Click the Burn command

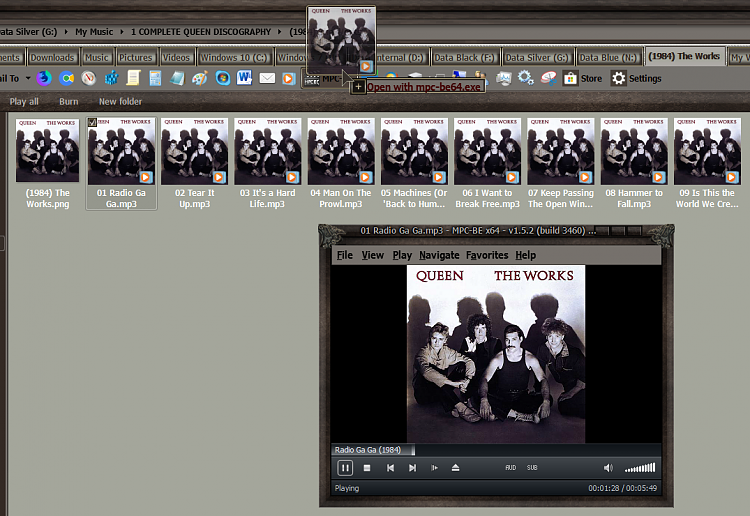coord(68,101)
